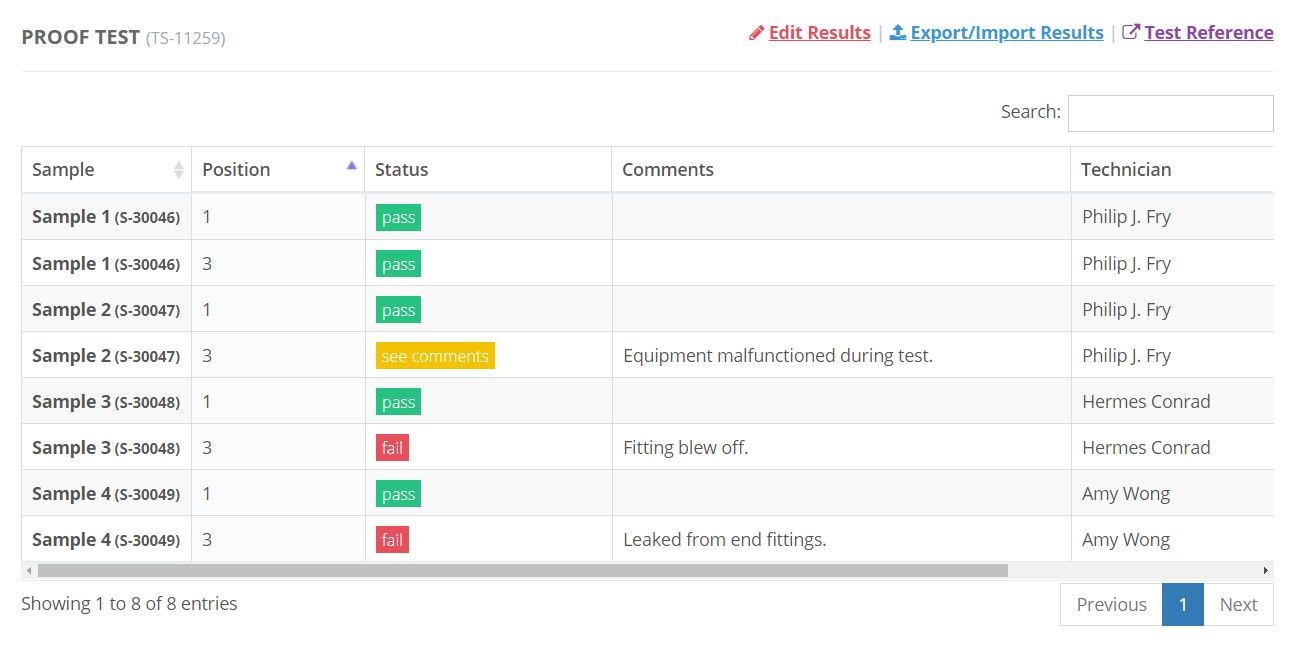
Task: Click the yellow 'see comments' status badge
Action: click(x=435, y=356)
